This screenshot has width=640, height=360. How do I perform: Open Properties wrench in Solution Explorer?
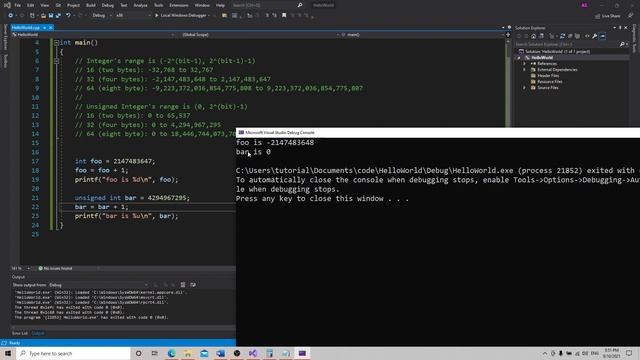click(595, 36)
